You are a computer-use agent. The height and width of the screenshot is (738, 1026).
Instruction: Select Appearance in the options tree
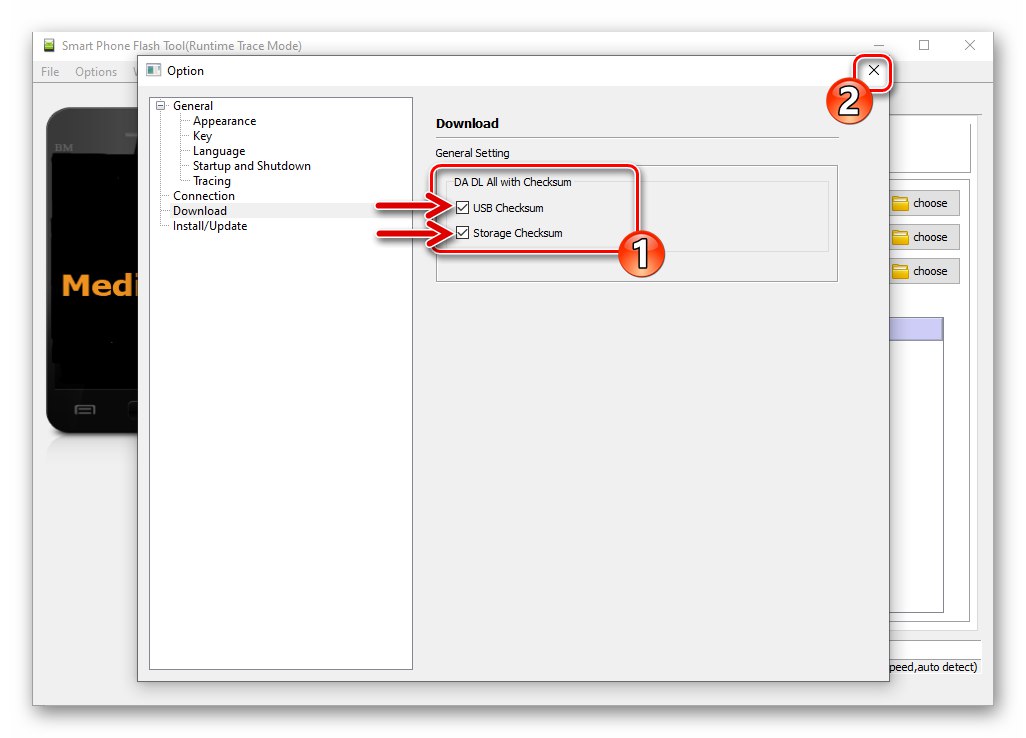click(224, 121)
